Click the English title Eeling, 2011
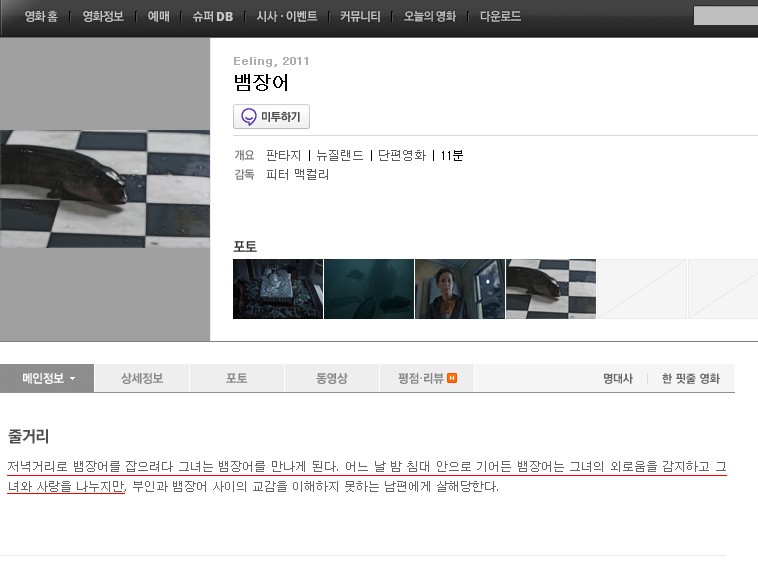The height and width of the screenshot is (566, 758). pos(271,61)
